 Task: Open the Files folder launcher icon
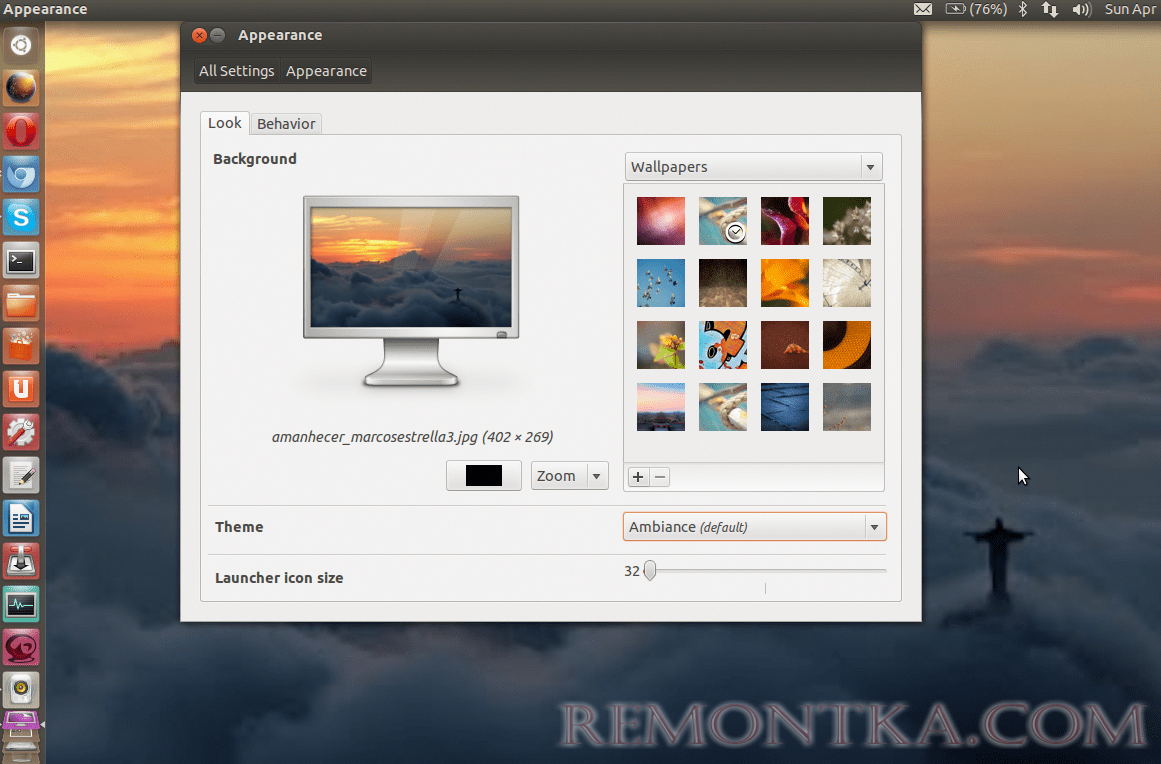(21, 304)
